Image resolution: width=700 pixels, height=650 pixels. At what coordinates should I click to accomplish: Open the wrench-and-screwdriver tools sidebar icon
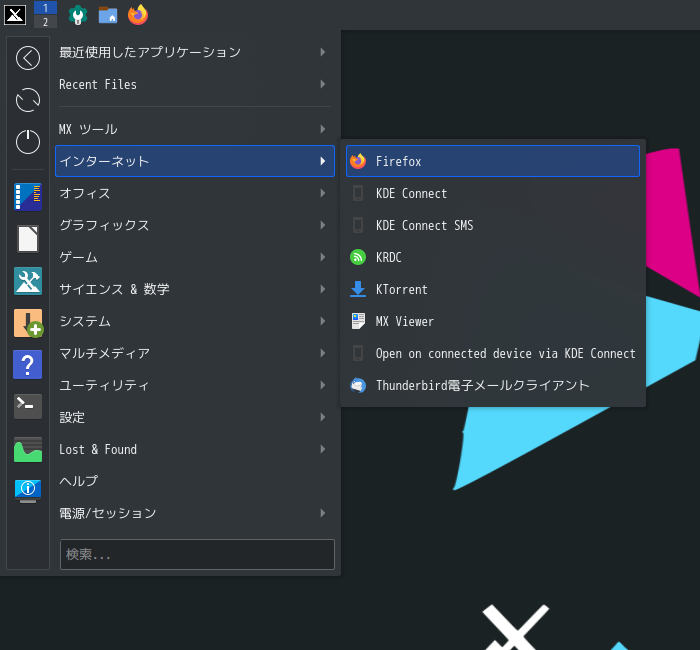28,281
